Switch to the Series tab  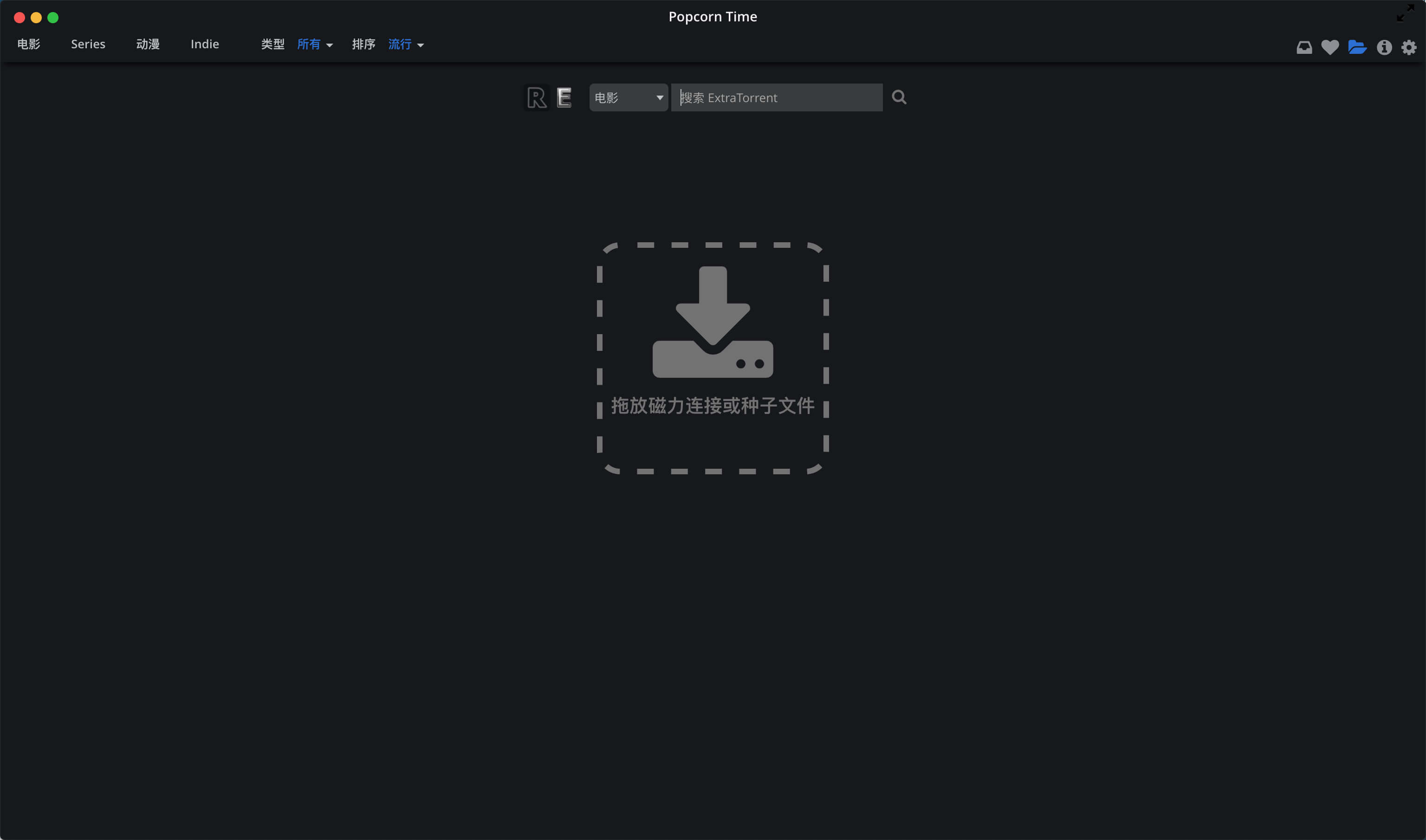88,44
